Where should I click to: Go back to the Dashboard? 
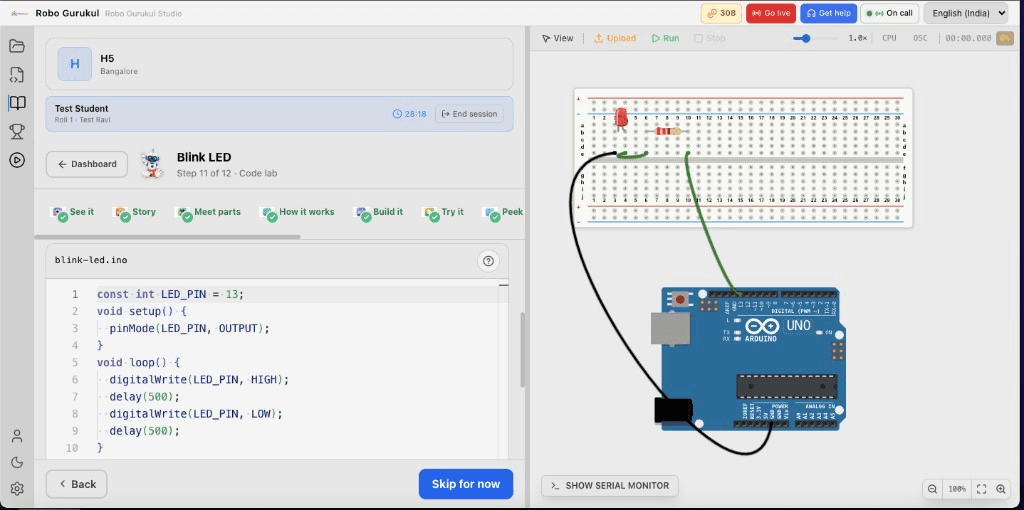[86, 164]
